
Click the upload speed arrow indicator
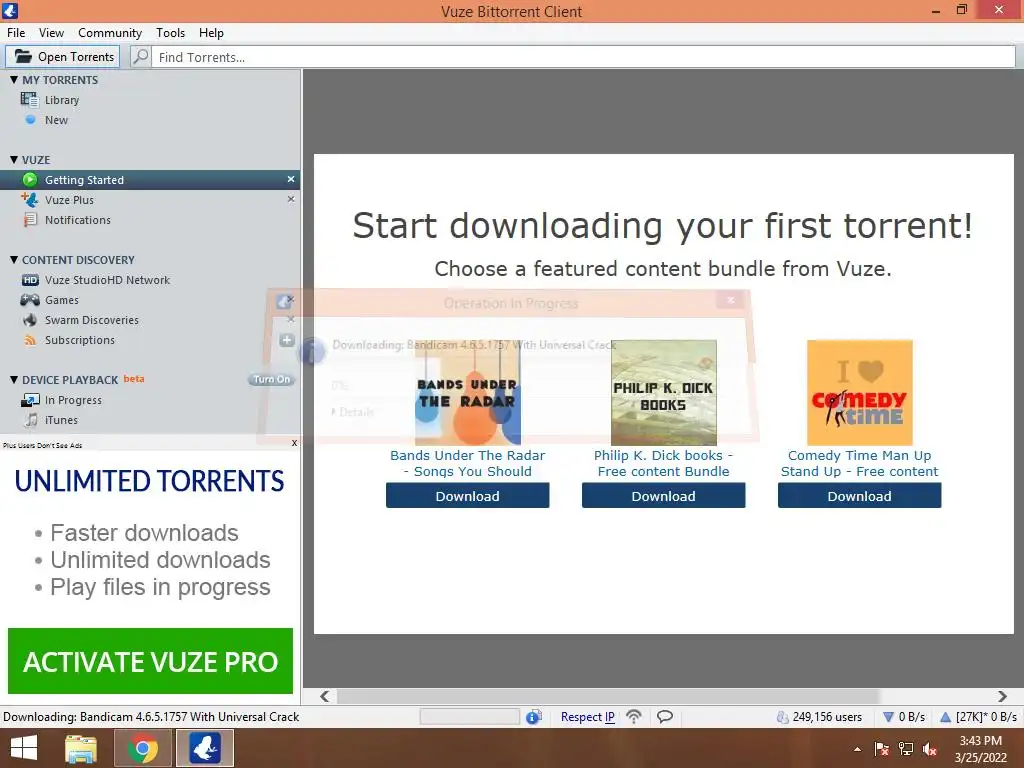[x=945, y=717]
